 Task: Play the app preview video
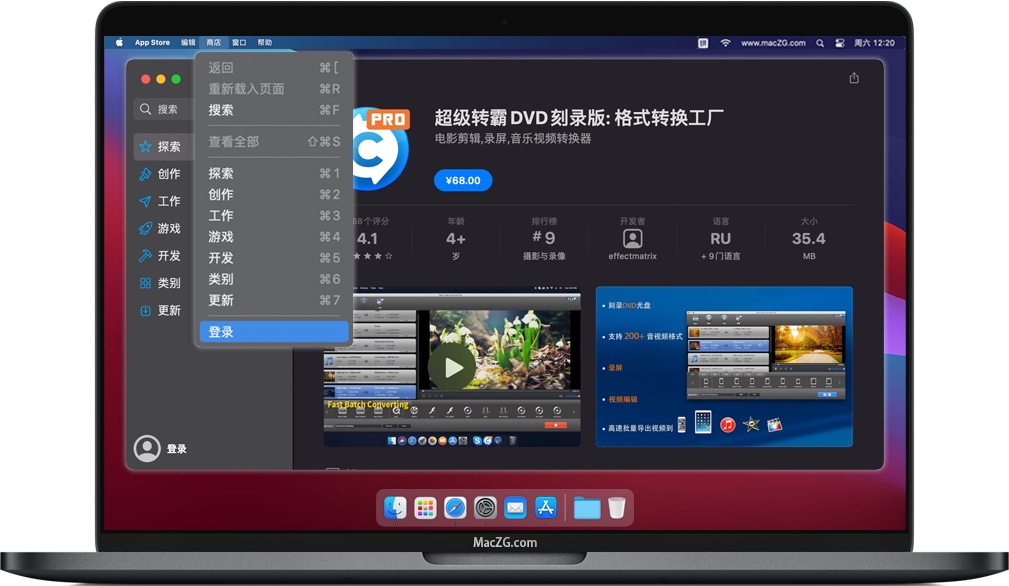pyautogui.click(x=453, y=367)
